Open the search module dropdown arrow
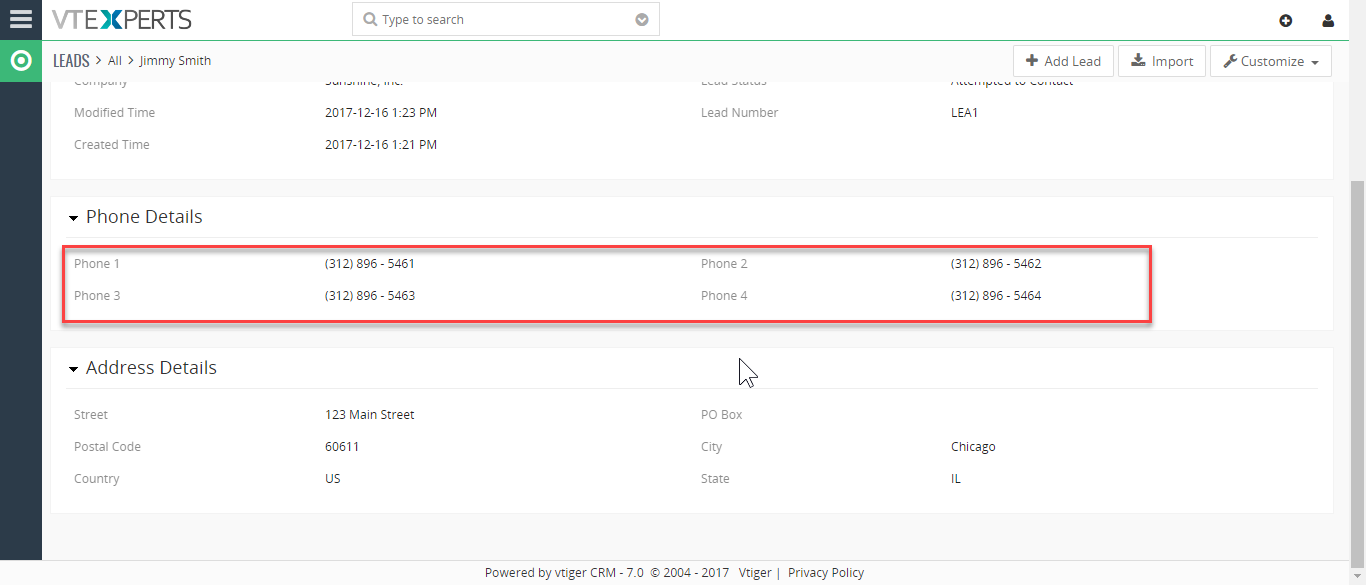 [642, 20]
